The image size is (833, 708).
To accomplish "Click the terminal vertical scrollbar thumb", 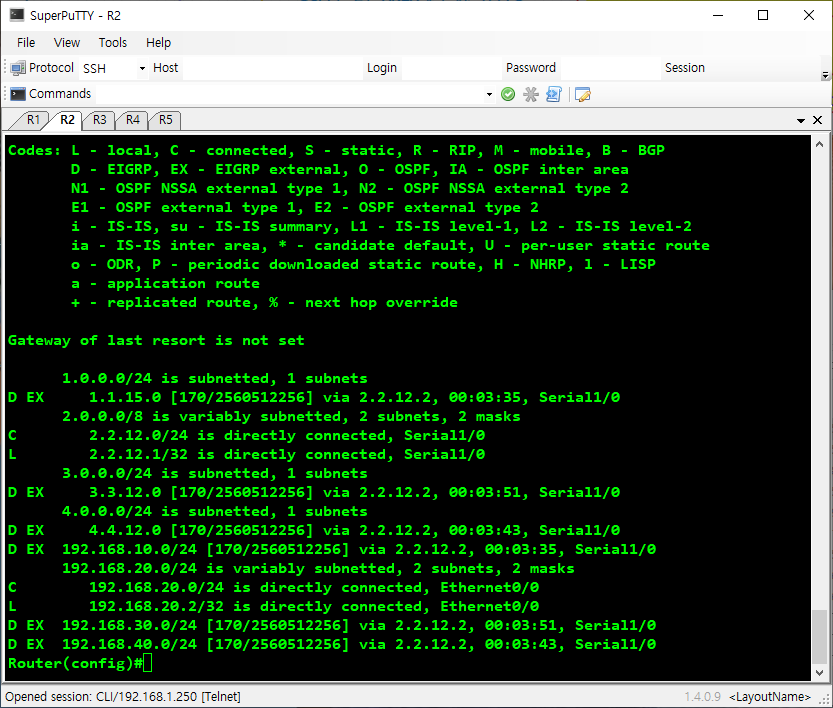I will coord(819,636).
